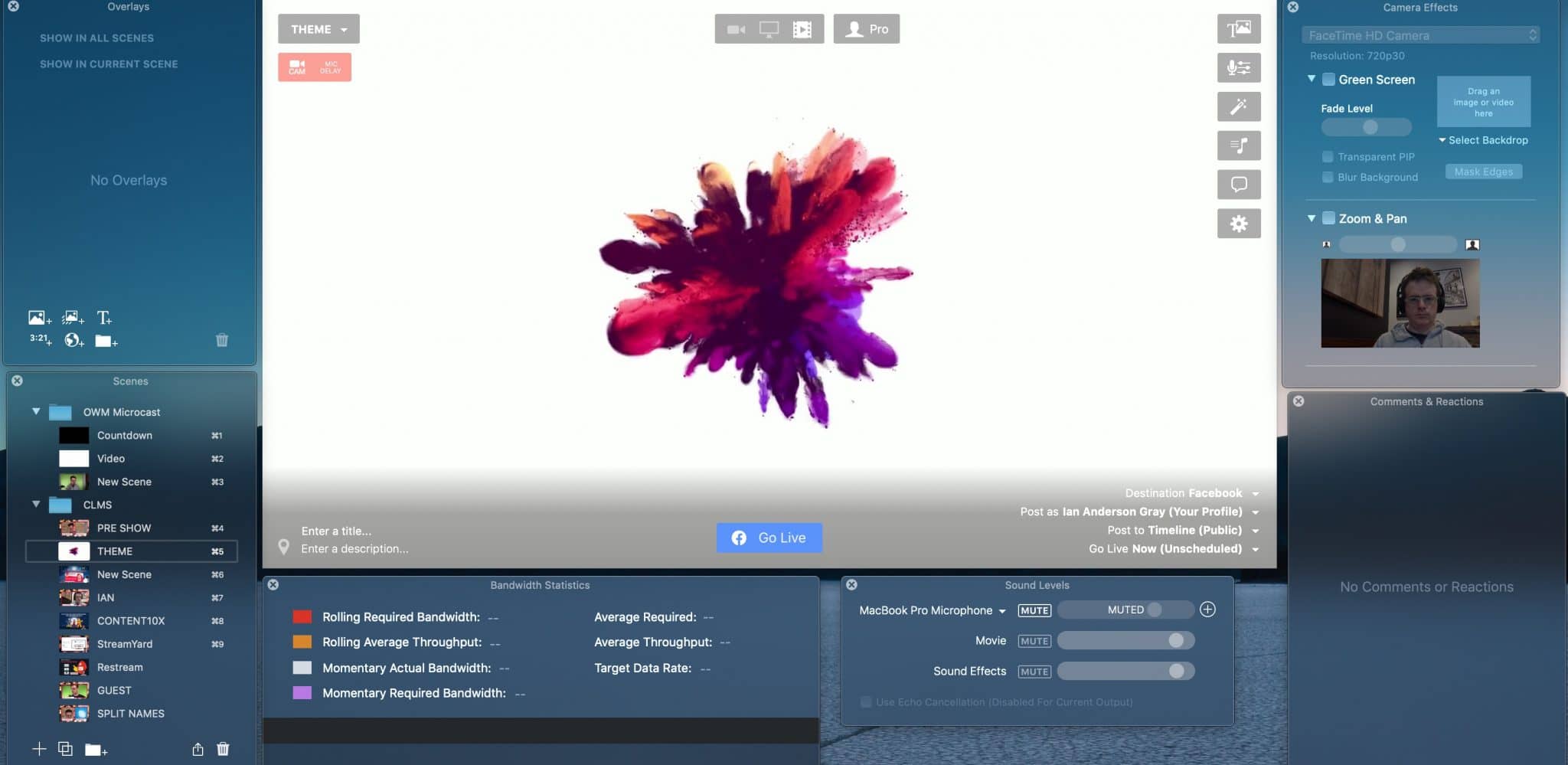Open the sound effects playlist icon

tap(1238, 145)
